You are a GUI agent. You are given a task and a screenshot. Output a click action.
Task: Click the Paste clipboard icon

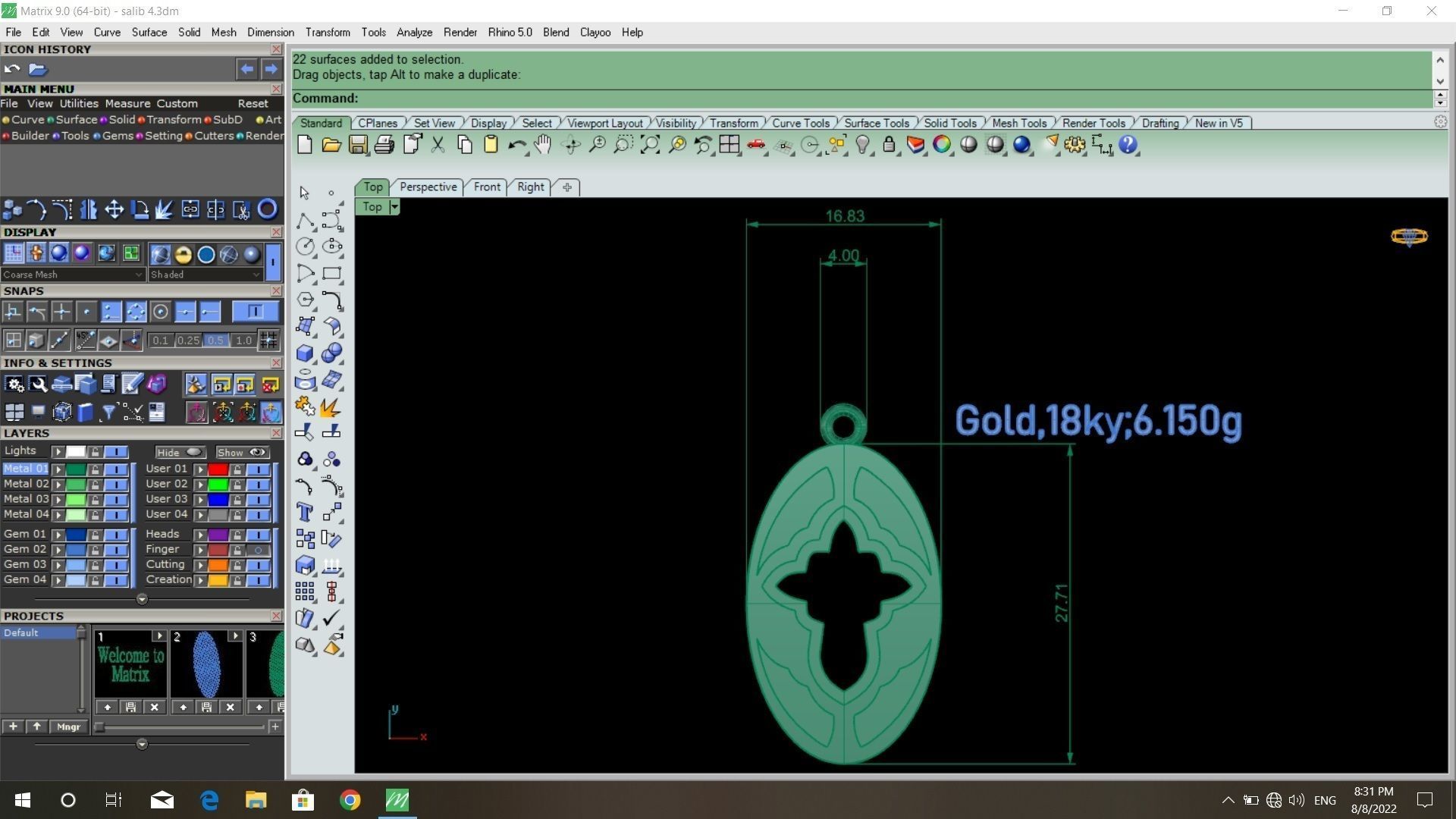[x=491, y=145]
